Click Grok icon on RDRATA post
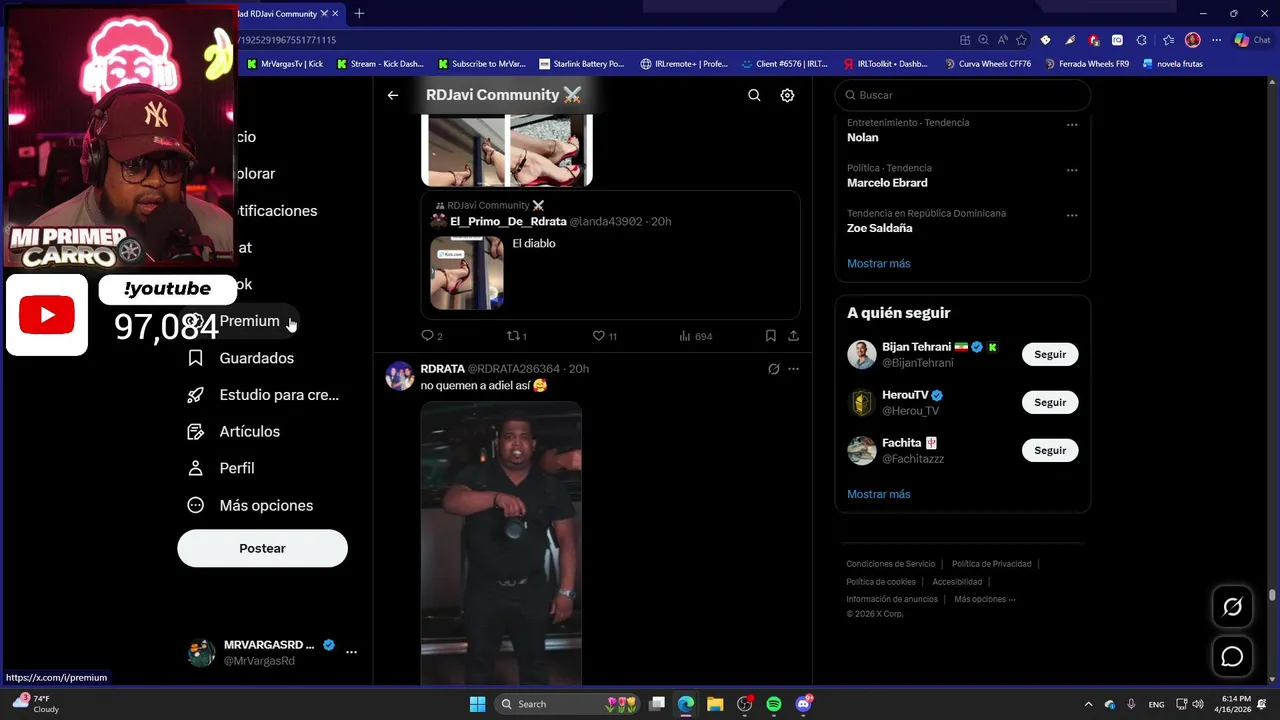Screen dimensions: 1280x720 [x=773, y=369]
